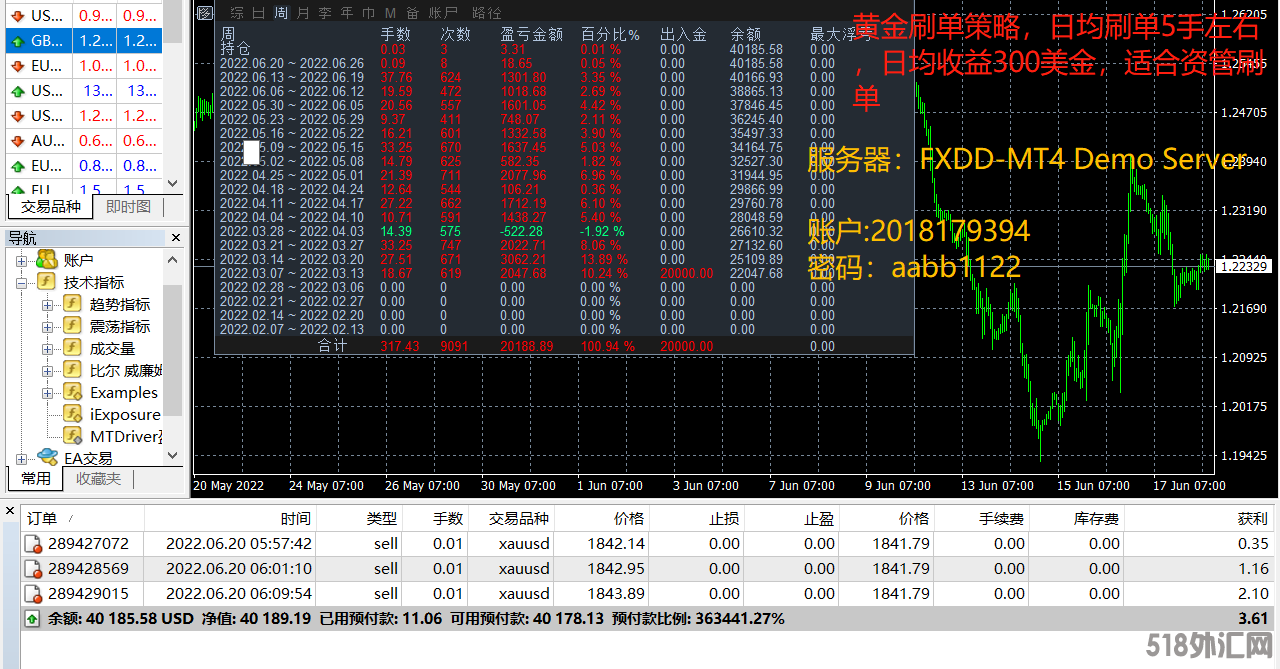Viewport: 1280px width, 669px height.
Task: Sort by the 获利 column header
Action: pos(1201,519)
